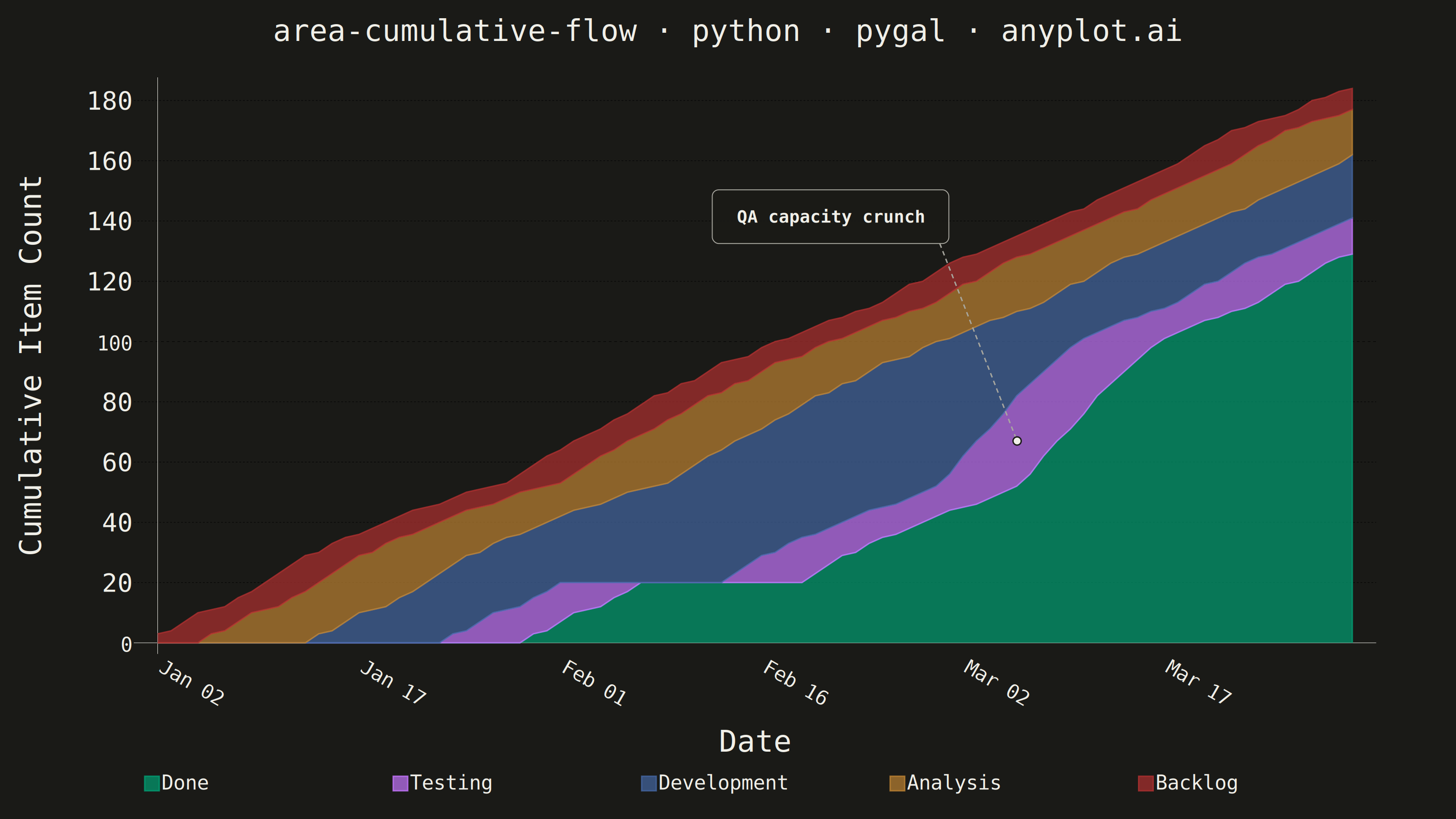Image resolution: width=1456 pixels, height=819 pixels.
Task: Click the red Backlog legend swatch
Action: point(1146,783)
